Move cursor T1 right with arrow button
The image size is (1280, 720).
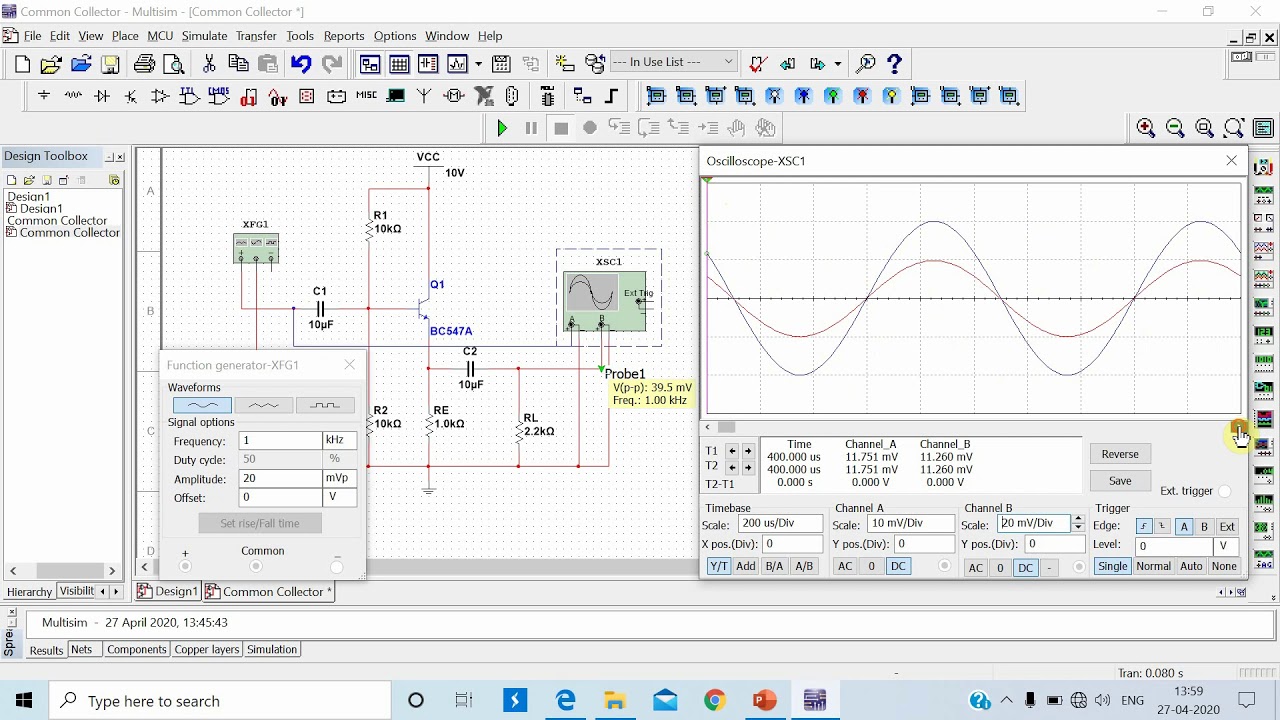pyautogui.click(x=747, y=452)
